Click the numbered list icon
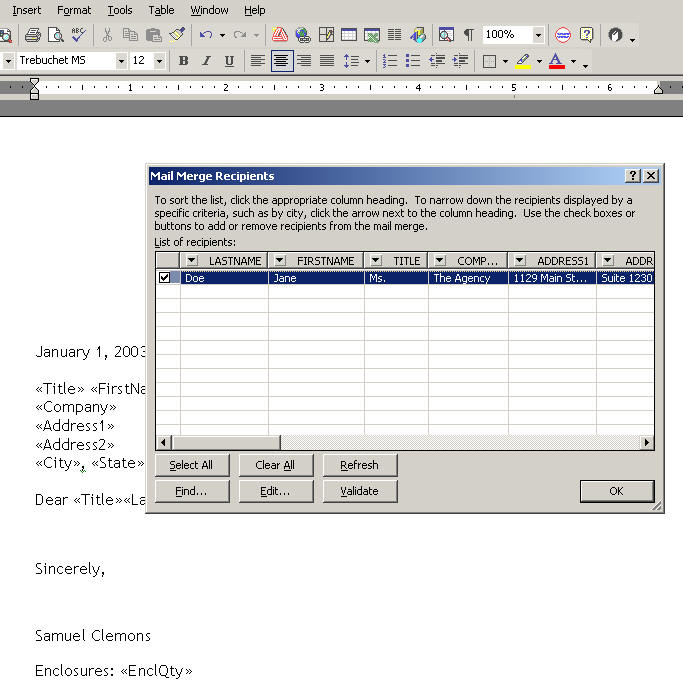 [390, 61]
